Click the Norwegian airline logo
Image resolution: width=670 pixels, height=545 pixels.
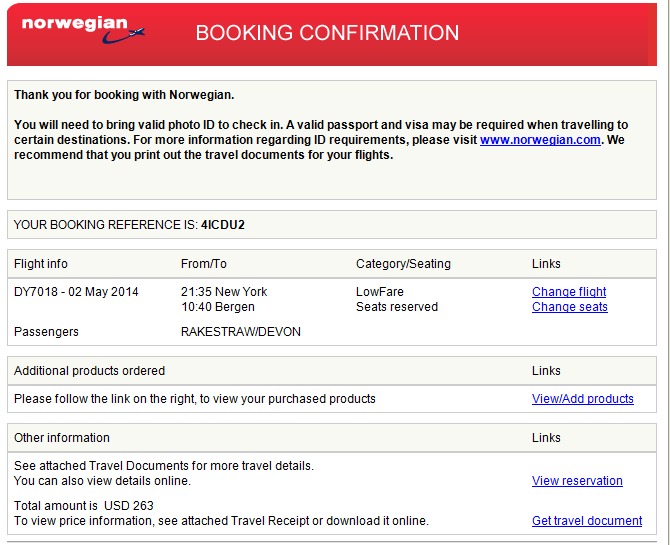coord(83,30)
